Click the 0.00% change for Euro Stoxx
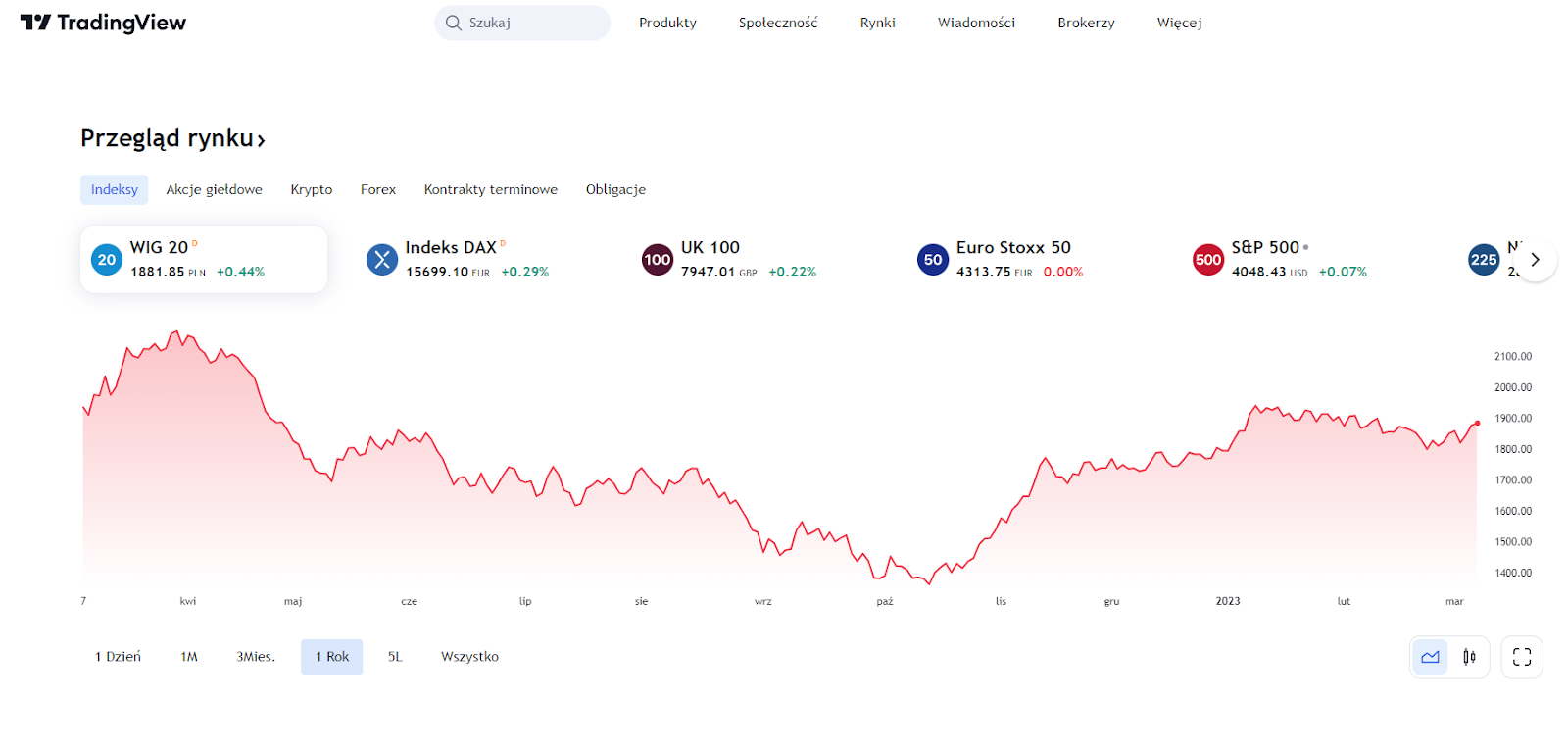The image size is (1568, 754). click(x=1063, y=272)
